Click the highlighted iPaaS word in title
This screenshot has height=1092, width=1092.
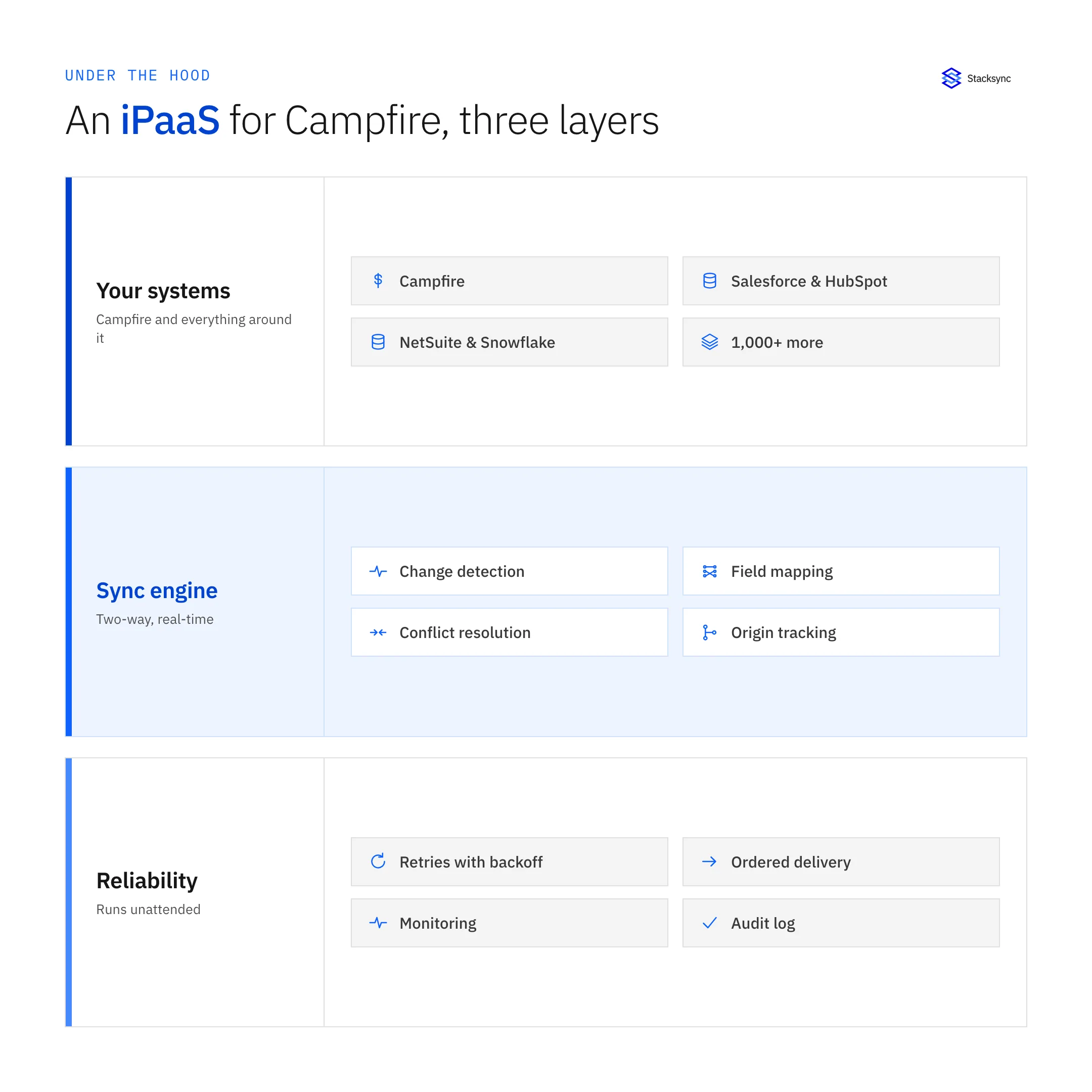coord(170,120)
